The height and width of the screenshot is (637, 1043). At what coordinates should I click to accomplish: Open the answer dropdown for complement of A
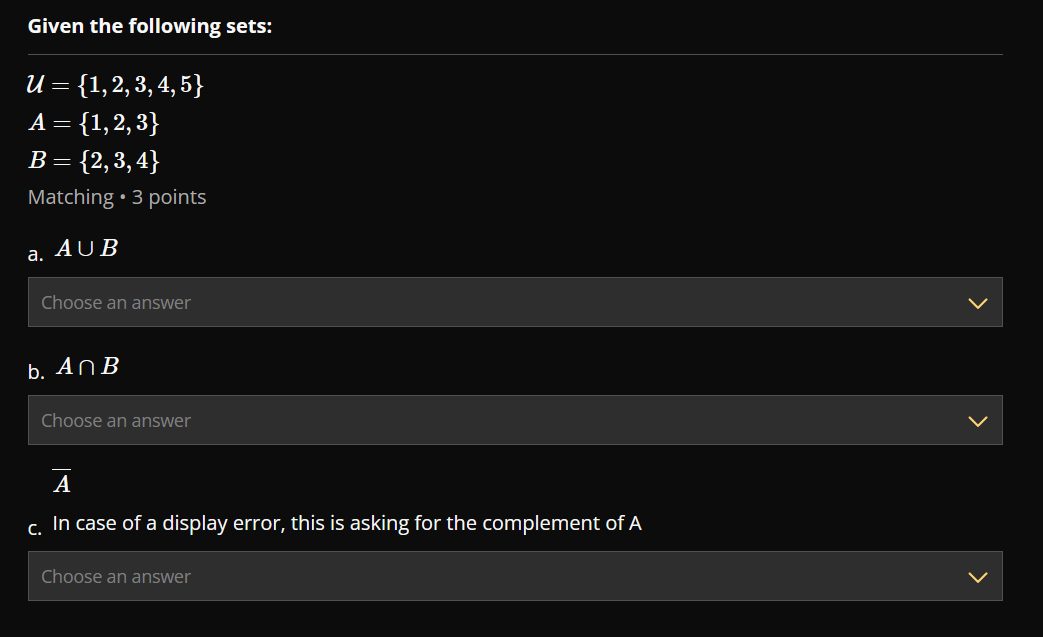515,576
